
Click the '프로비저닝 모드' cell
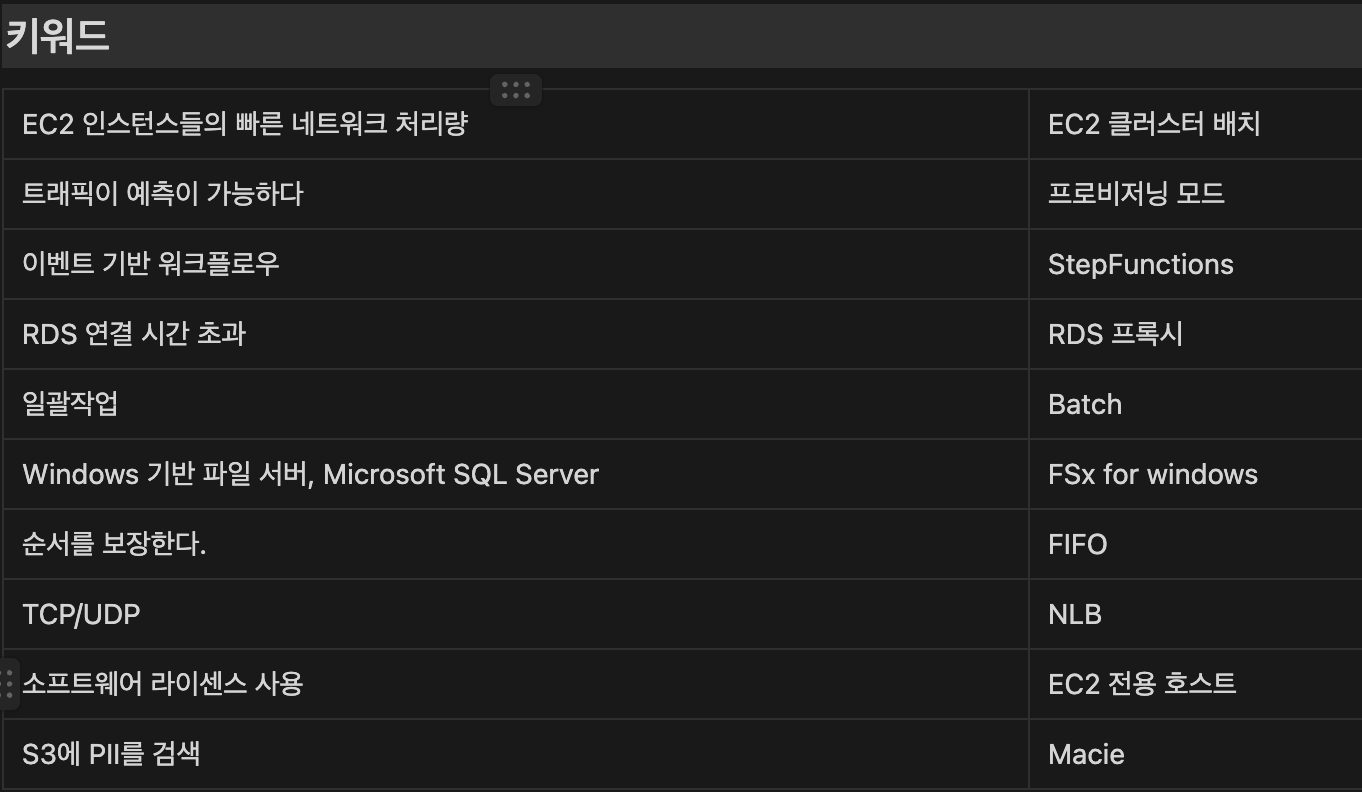click(x=1196, y=194)
